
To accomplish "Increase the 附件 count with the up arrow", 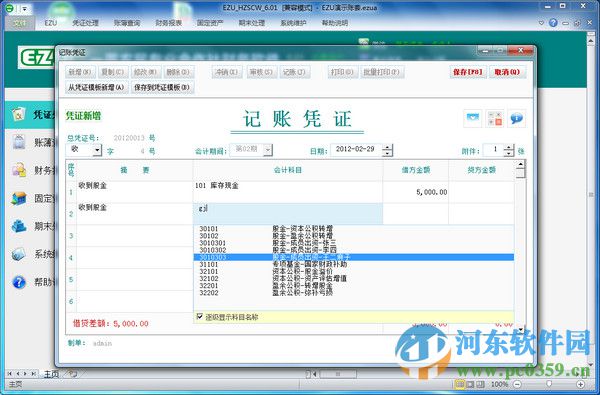I will [509, 147].
